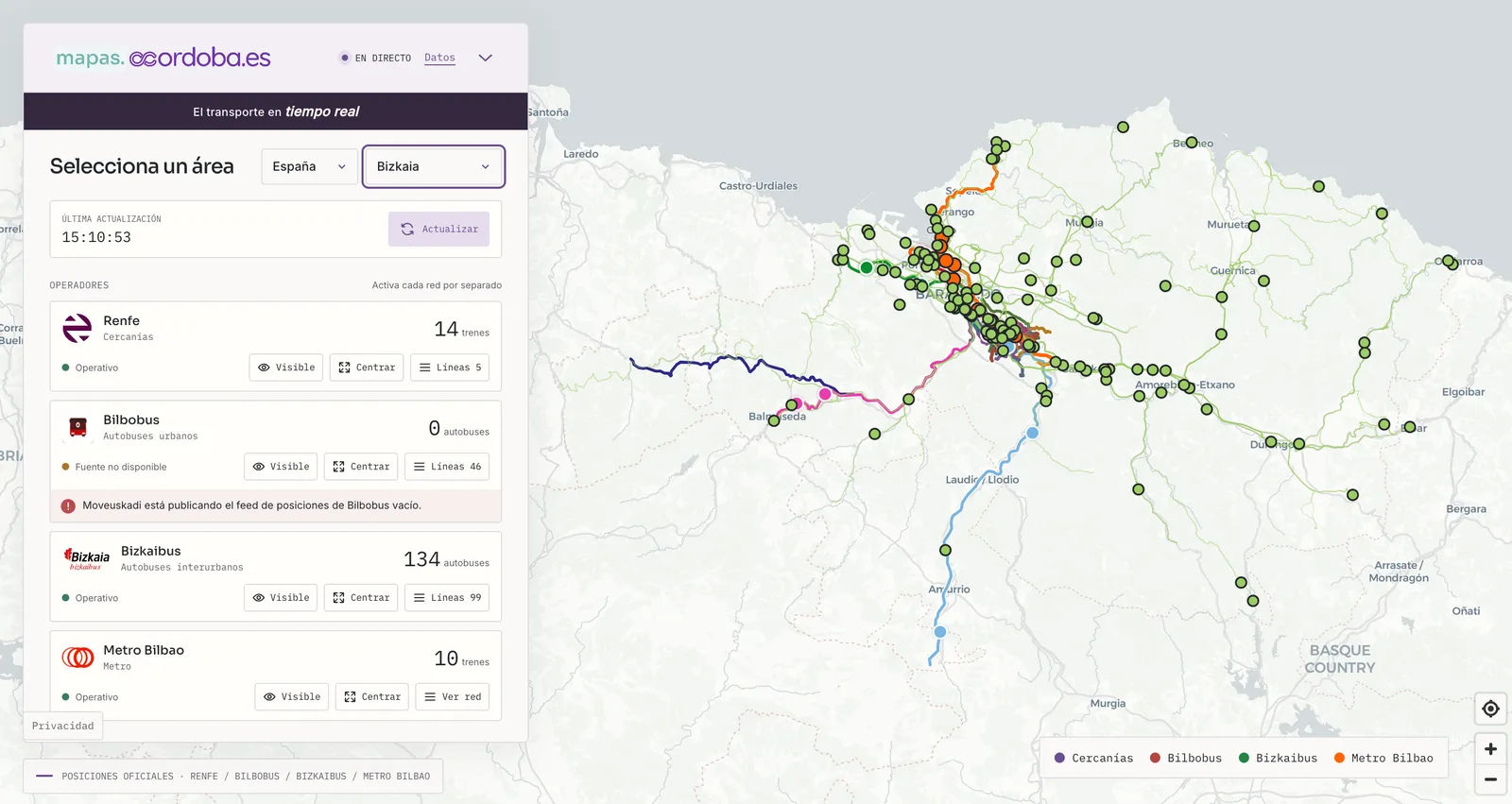This screenshot has width=1512, height=804.
Task: Locate my position on the map
Action: (x=1490, y=709)
